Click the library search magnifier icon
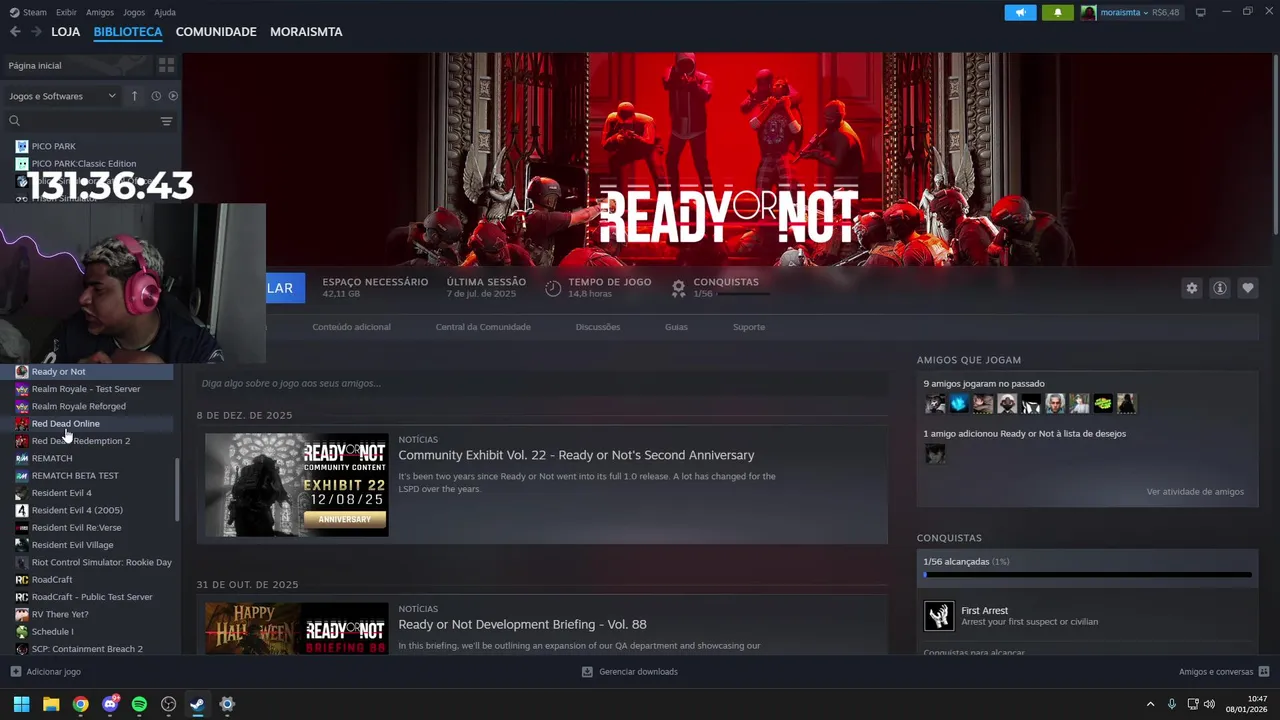The image size is (1280, 720). [14, 121]
